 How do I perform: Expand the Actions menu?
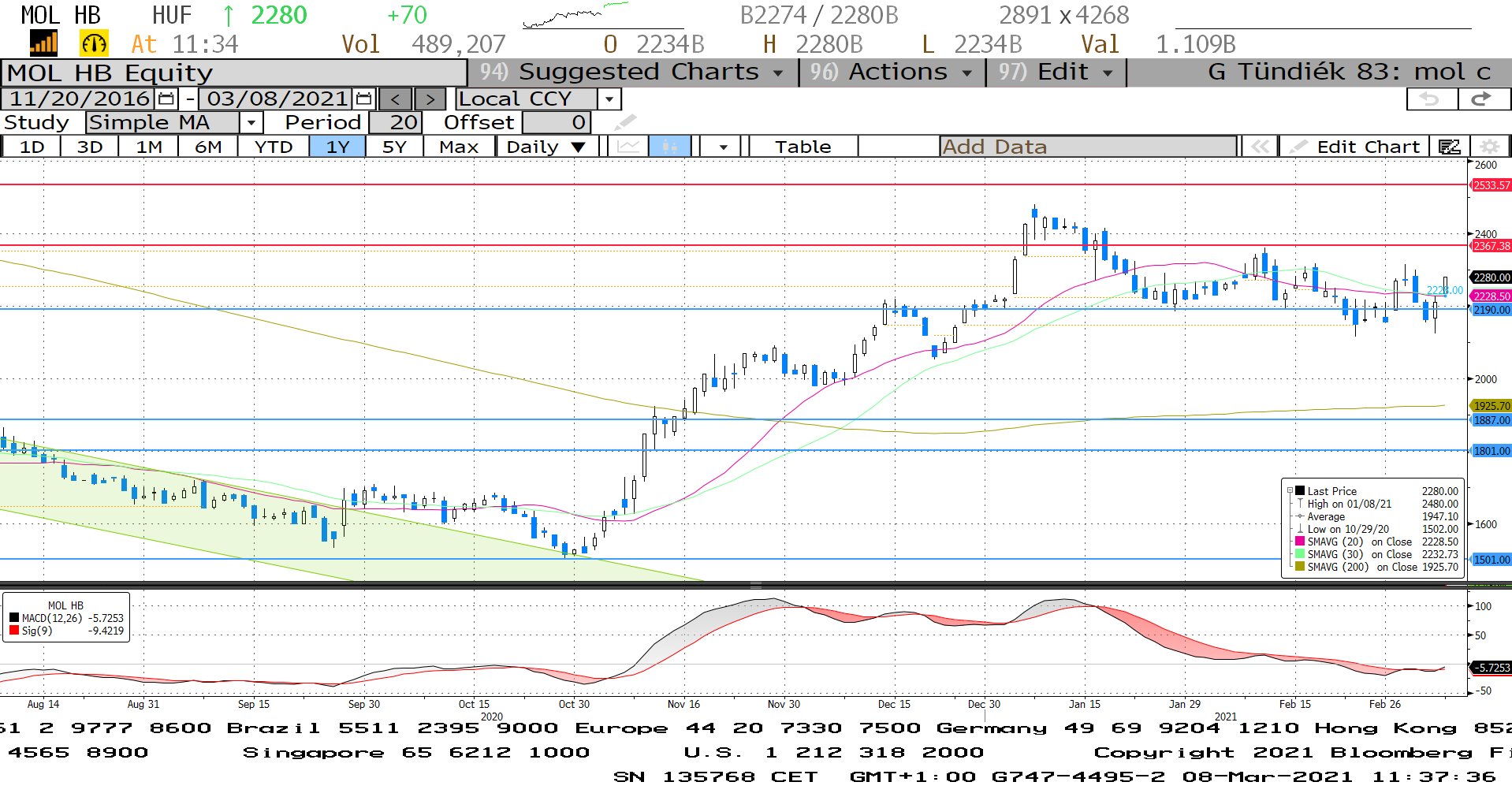coord(891,73)
